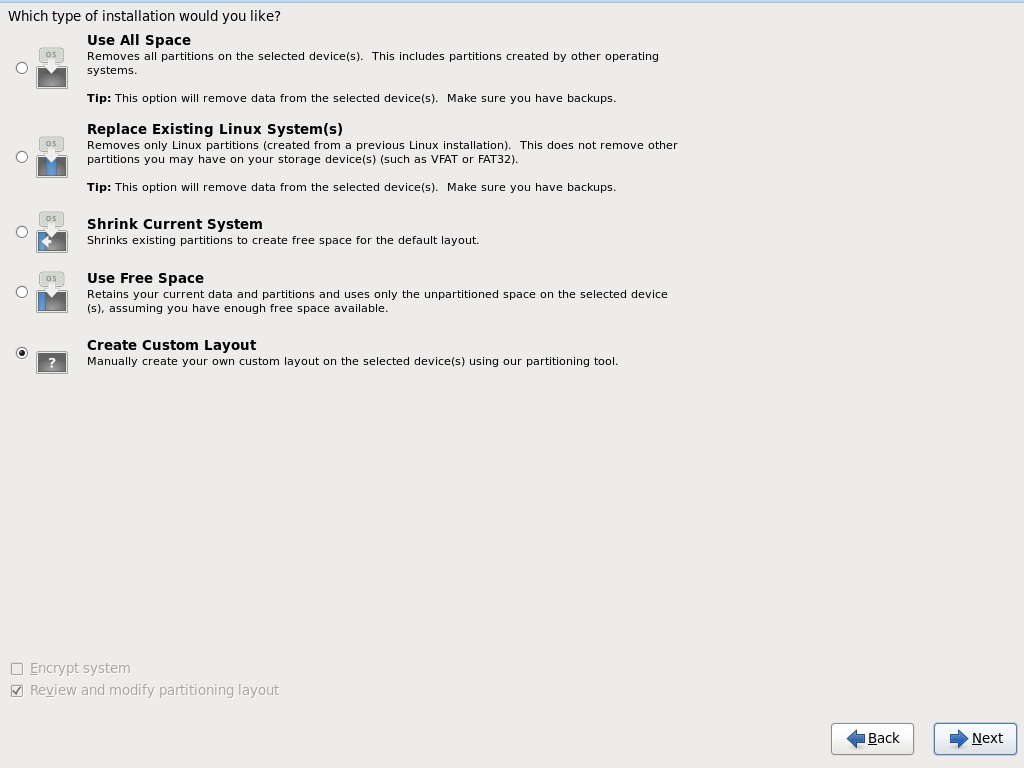Select the Use All Space radio button
Viewport: 1024px width, 768px height.
[x=22, y=68]
